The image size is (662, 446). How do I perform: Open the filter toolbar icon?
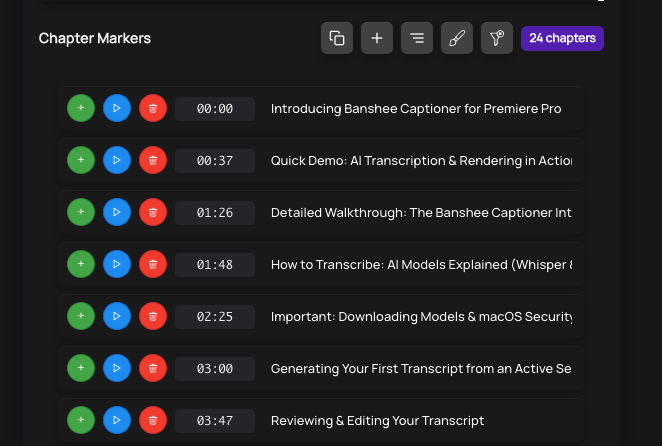coord(497,38)
